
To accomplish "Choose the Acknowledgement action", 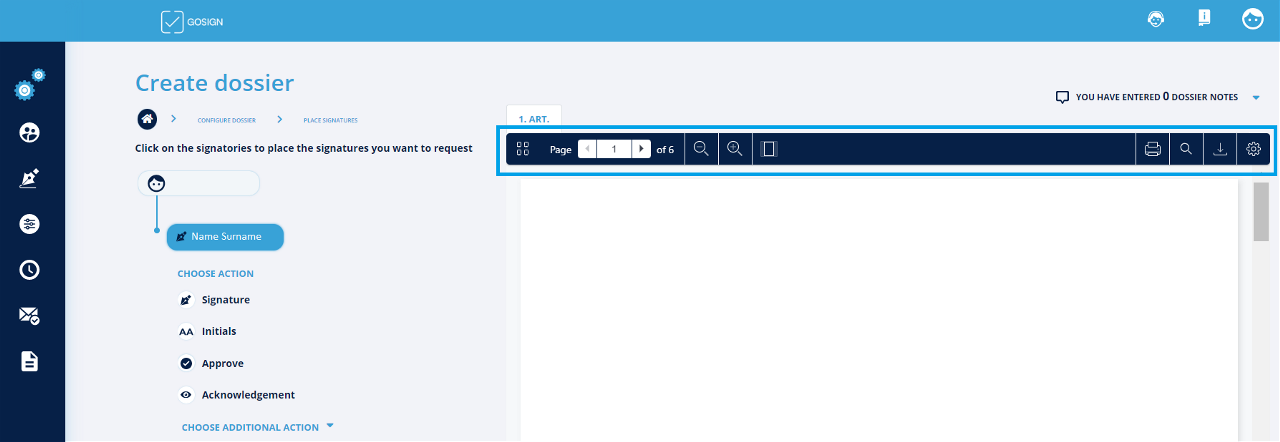I will point(248,395).
